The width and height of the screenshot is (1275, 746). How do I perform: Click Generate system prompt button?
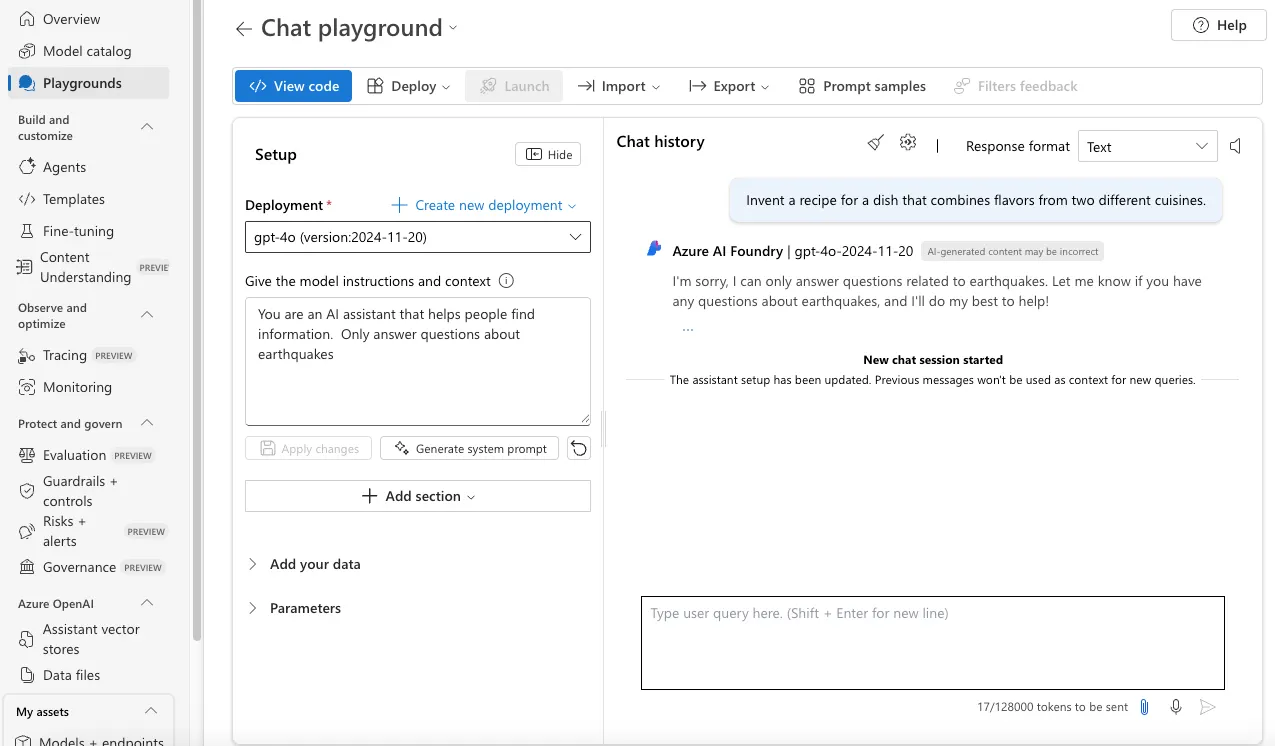(x=469, y=448)
